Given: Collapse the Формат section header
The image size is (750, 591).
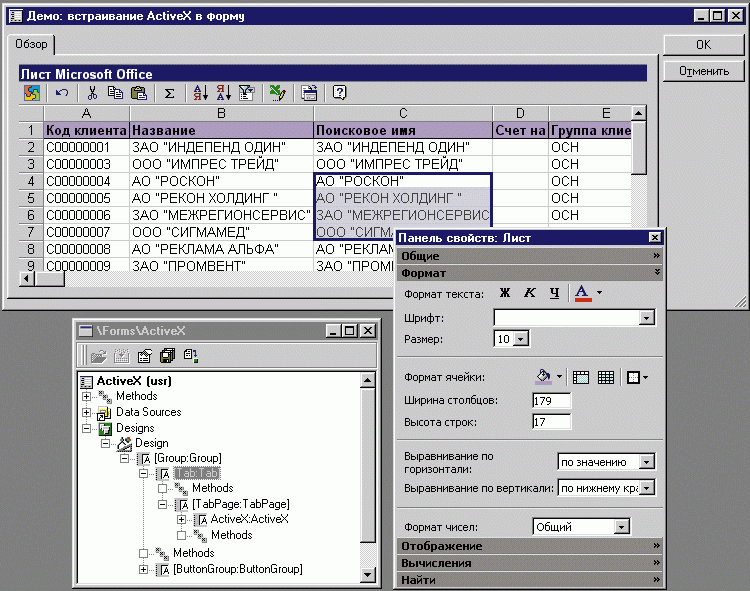Looking at the screenshot, I should tap(529, 273).
